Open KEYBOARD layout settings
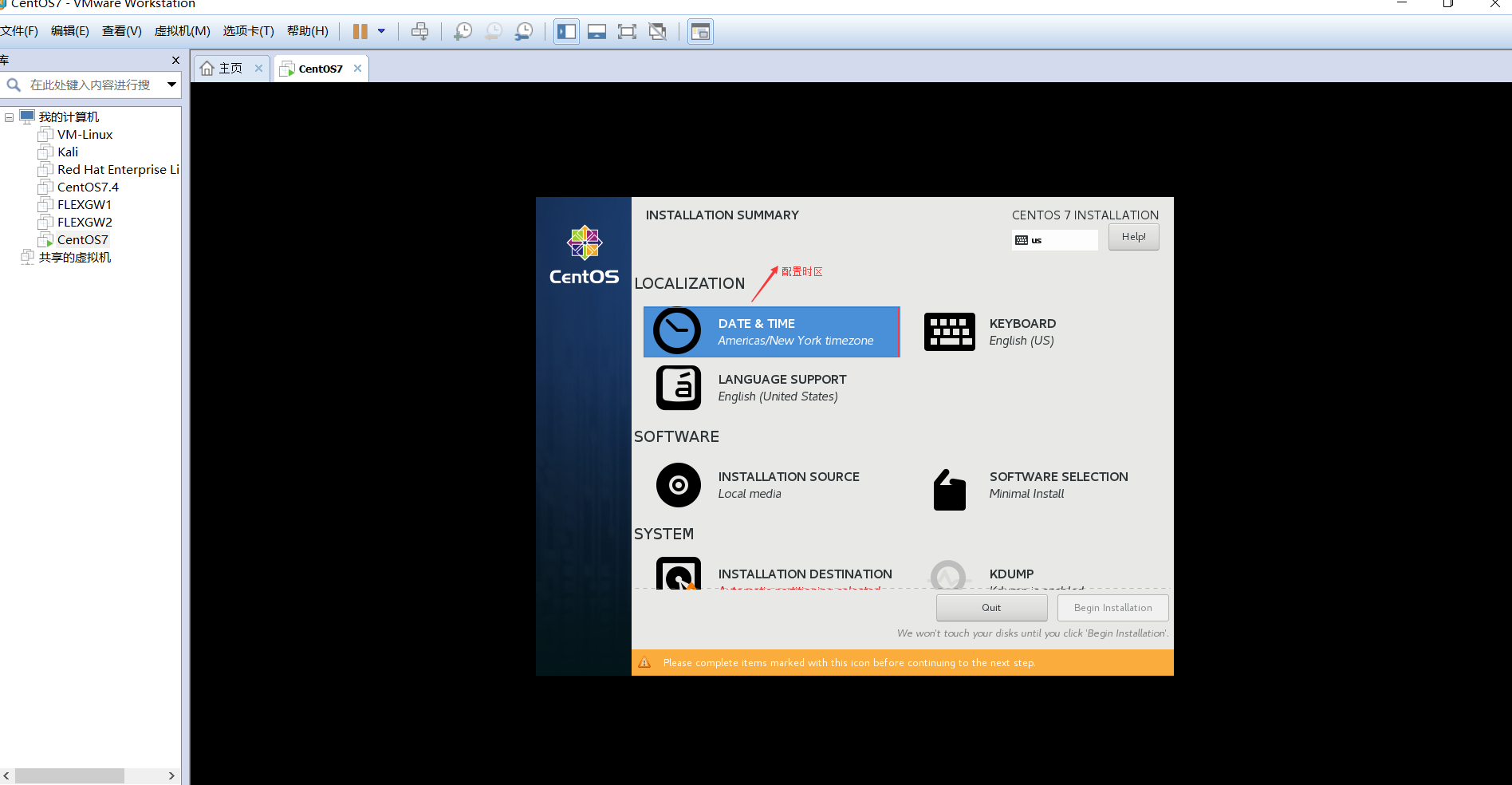The height and width of the screenshot is (785, 1512). point(1022,332)
